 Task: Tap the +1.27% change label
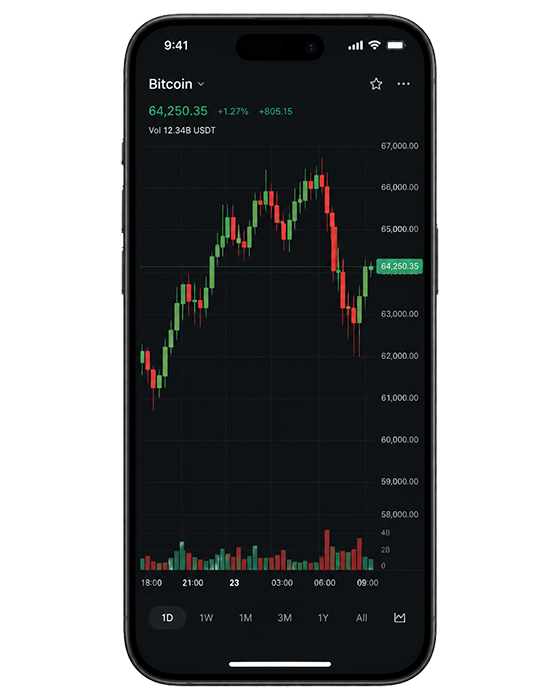tap(233, 112)
